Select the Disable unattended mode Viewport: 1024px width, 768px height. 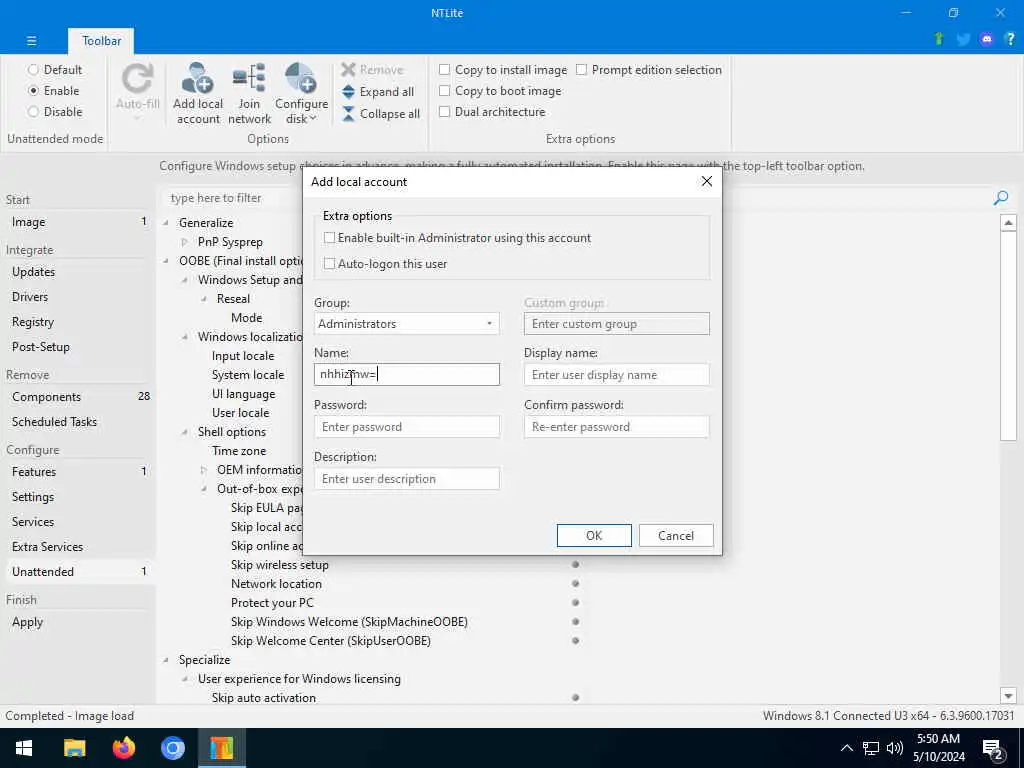coord(55,111)
